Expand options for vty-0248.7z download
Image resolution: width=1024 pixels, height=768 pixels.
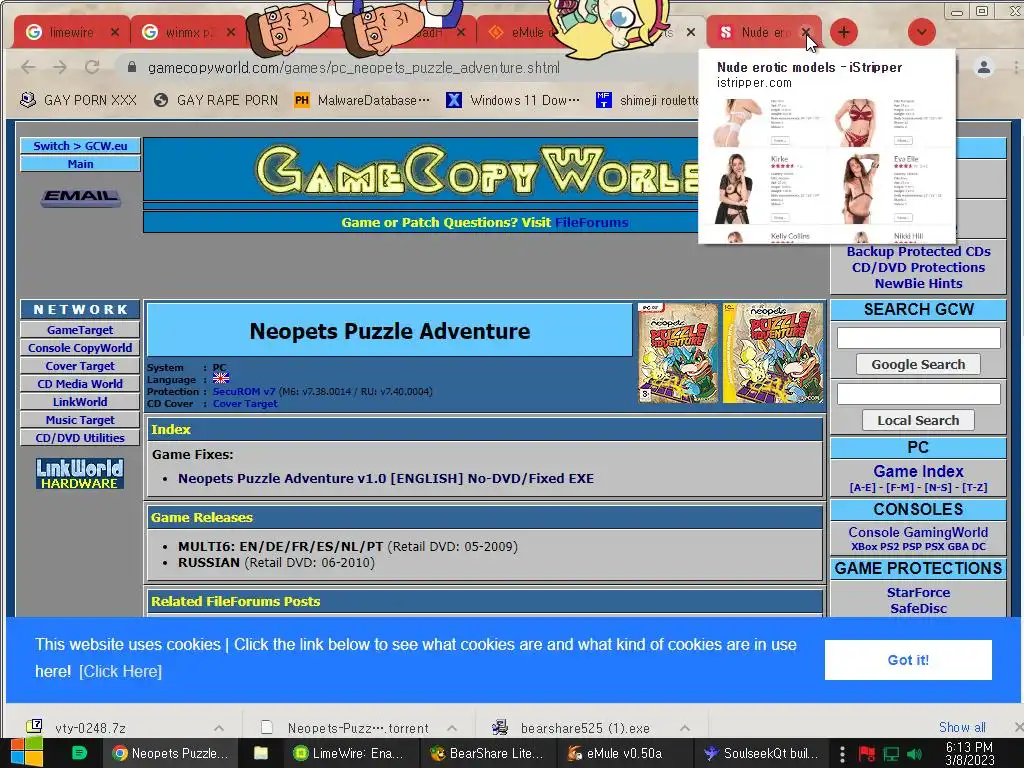pos(219,728)
